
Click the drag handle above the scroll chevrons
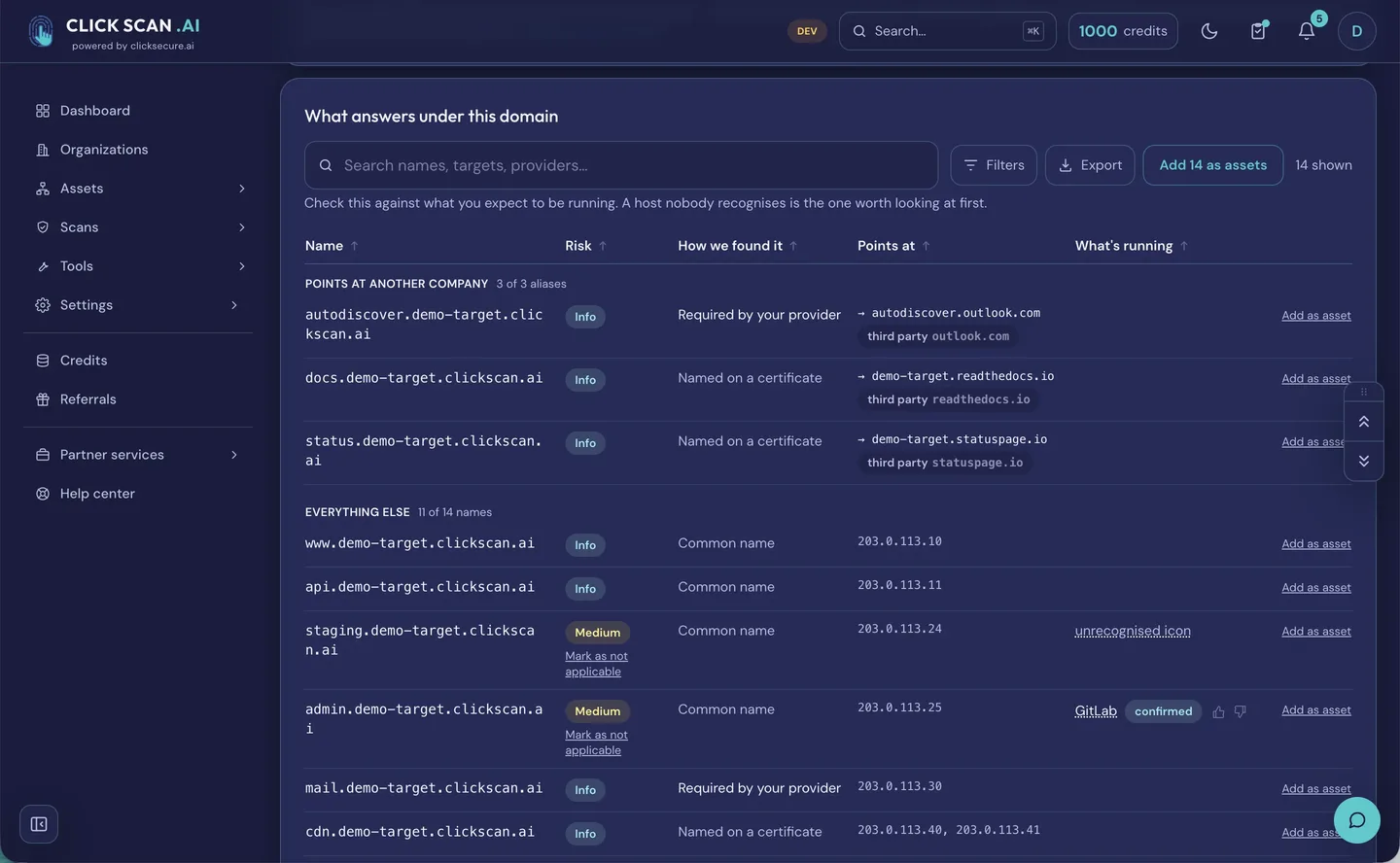pyautogui.click(x=1364, y=393)
